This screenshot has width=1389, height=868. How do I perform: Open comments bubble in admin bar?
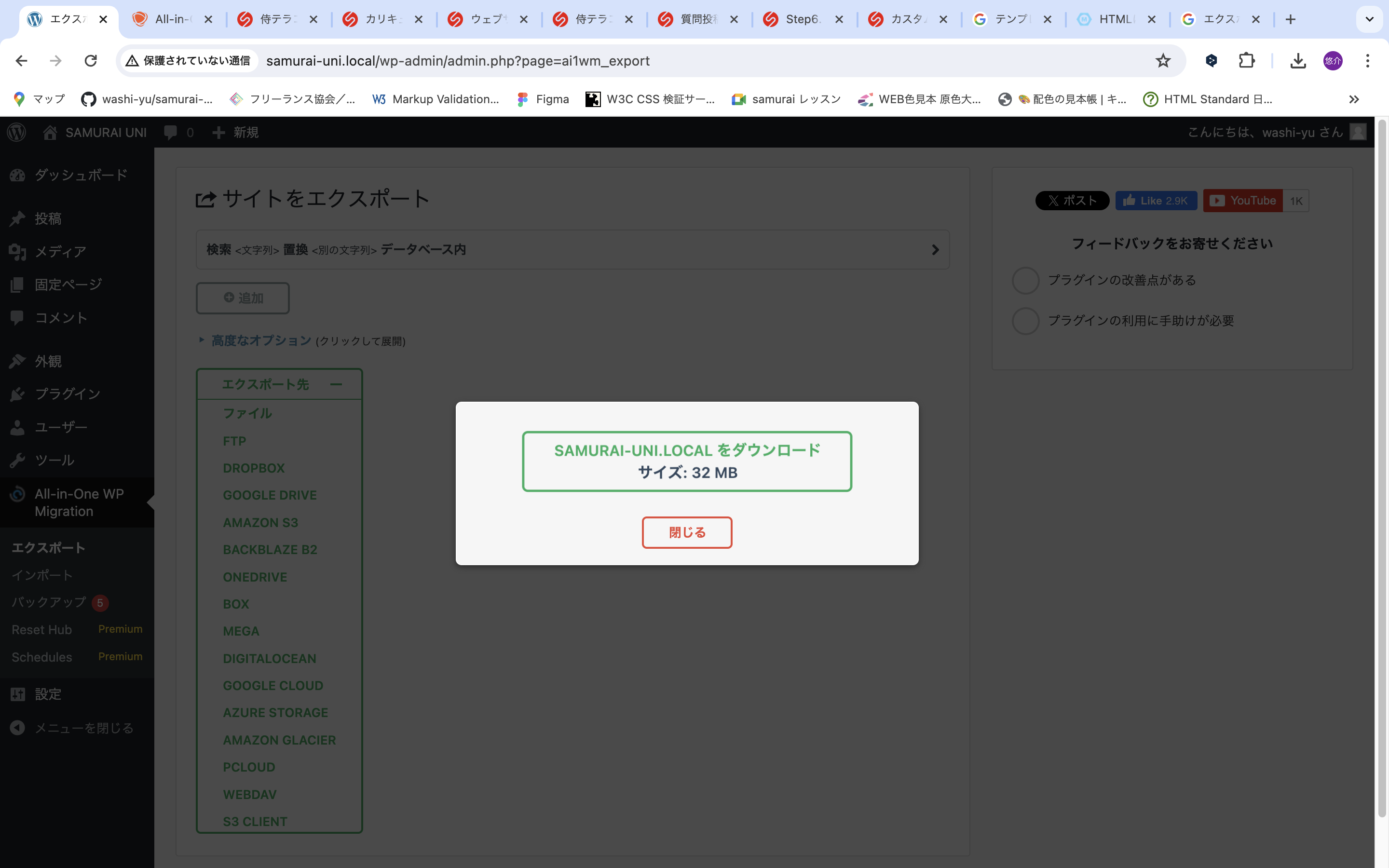click(x=178, y=133)
